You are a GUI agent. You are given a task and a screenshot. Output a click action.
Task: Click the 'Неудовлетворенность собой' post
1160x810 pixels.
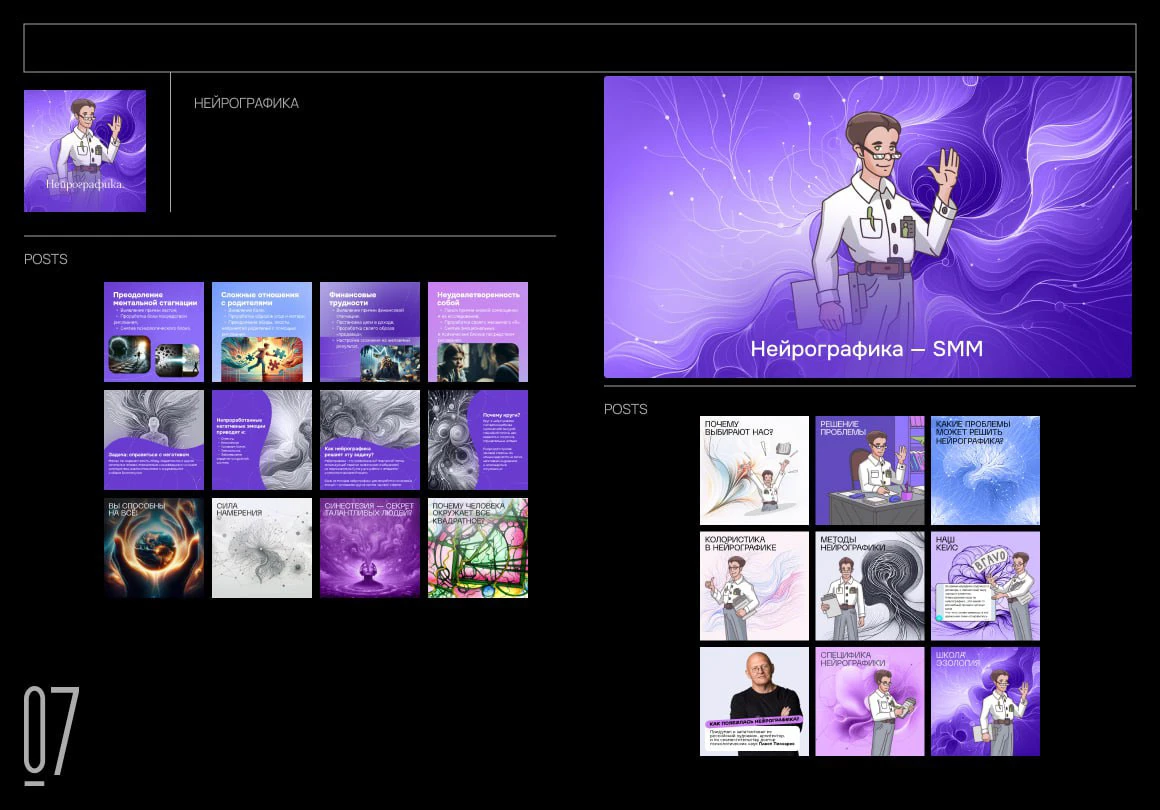(x=478, y=332)
